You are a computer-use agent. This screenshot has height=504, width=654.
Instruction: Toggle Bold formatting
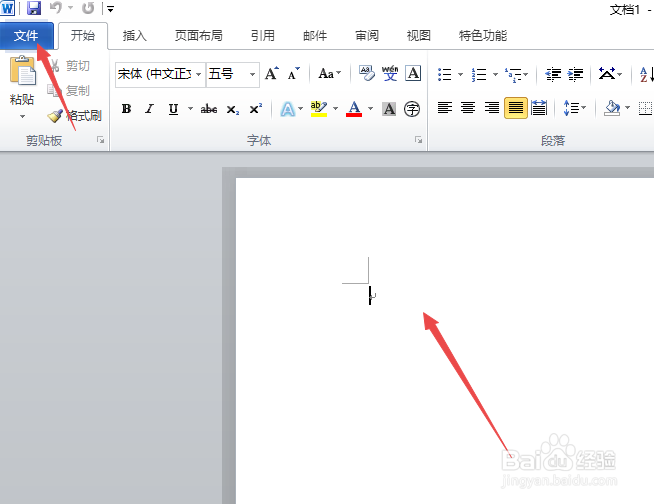click(126, 109)
